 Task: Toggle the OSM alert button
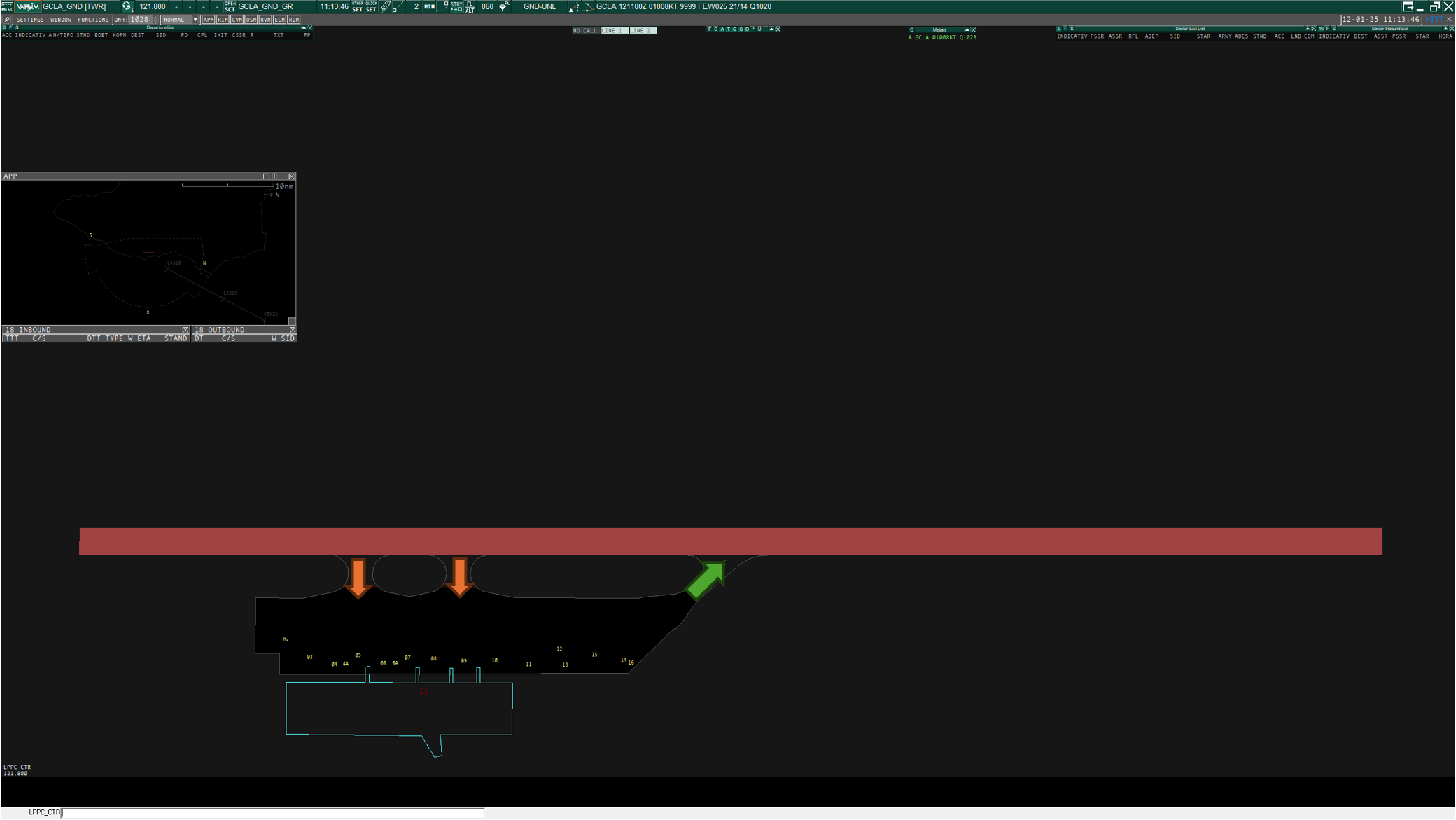[251, 20]
